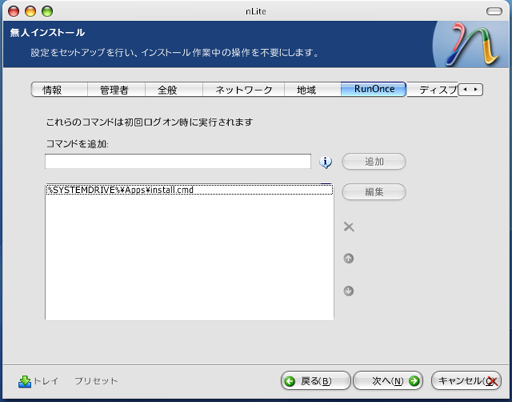Open the 管理者 tab
The image size is (512, 402).
tap(116, 90)
